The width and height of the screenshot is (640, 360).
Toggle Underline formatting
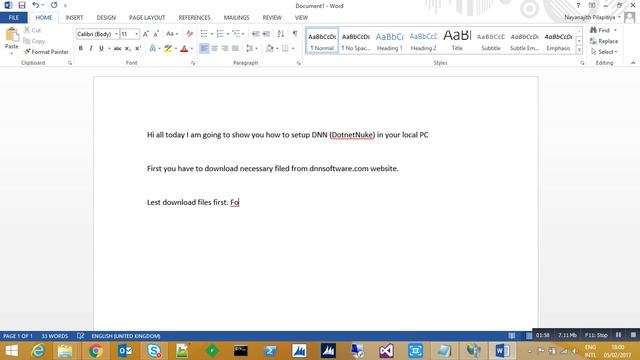pos(101,49)
